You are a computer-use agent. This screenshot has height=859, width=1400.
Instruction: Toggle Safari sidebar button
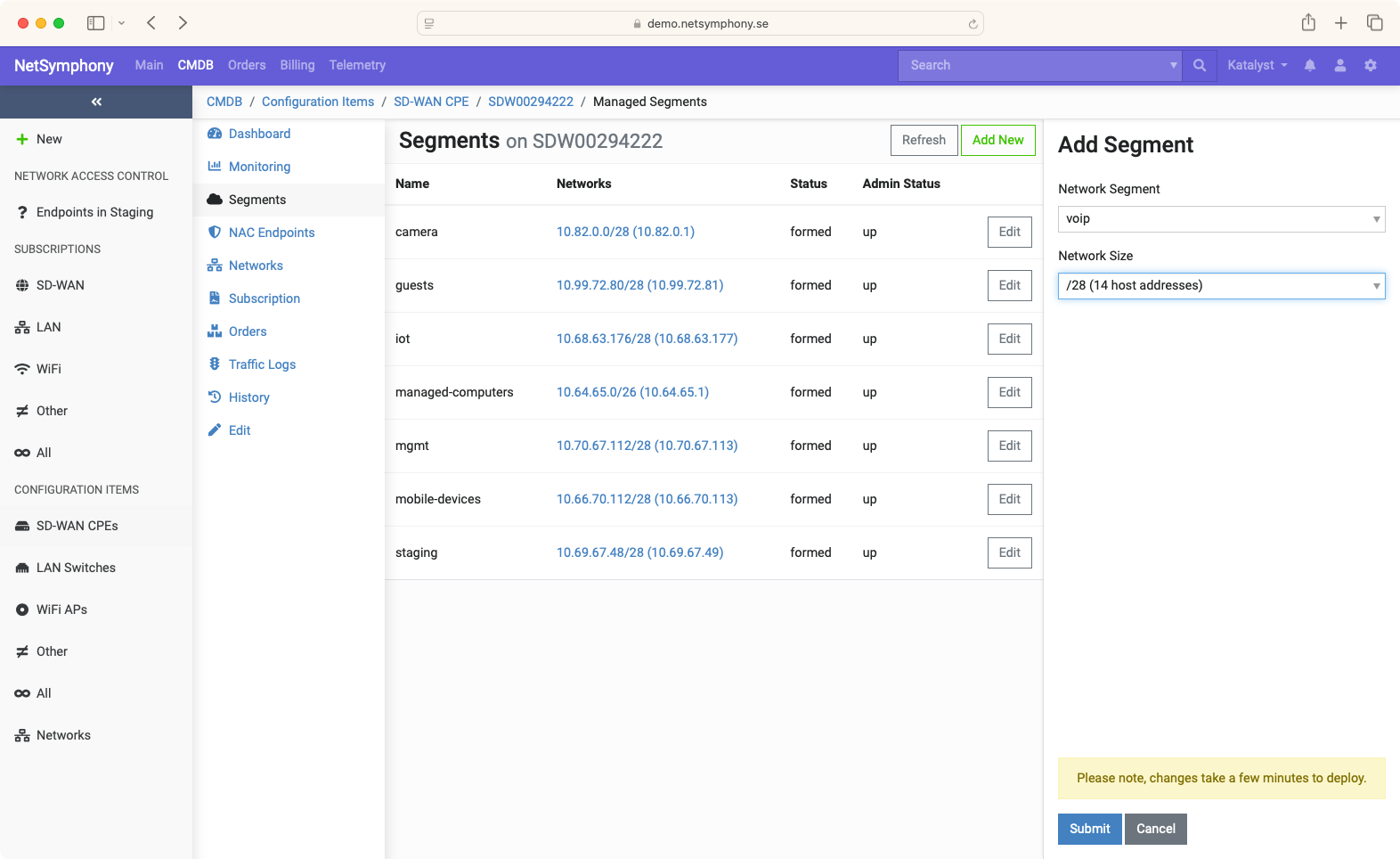[x=96, y=23]
